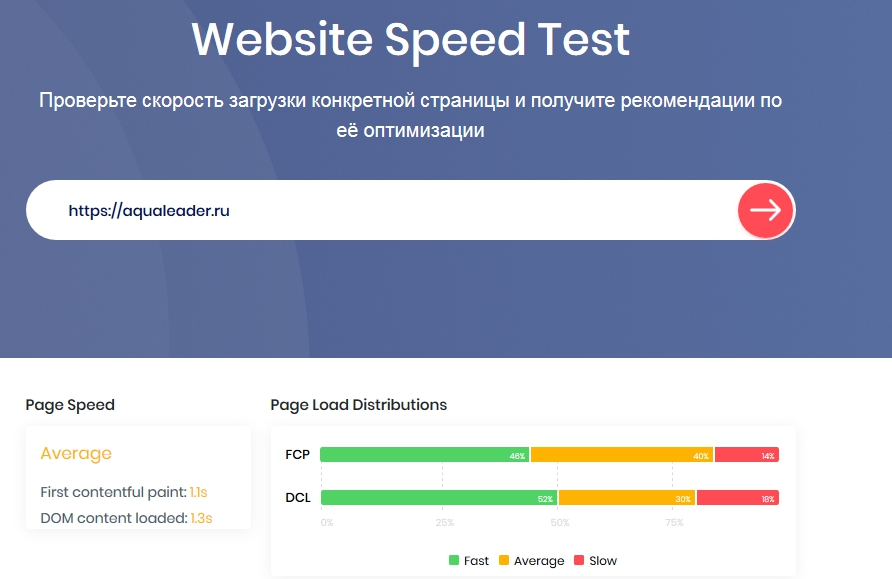The width and height of the screenshot is (892, 579).
Task: Click the Average rating in Page Speed card
Action: [x=76, y=454]
